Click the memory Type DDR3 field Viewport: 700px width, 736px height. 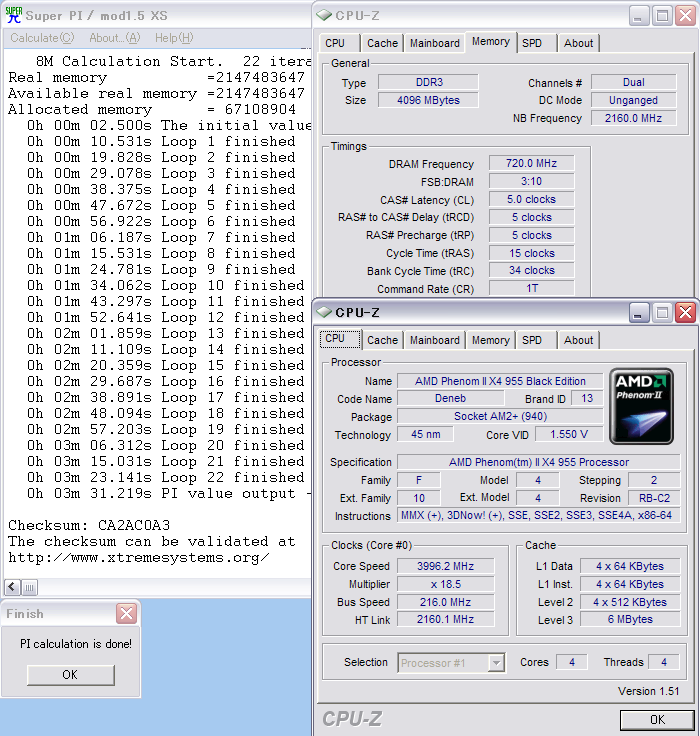[x=429, y=82]
